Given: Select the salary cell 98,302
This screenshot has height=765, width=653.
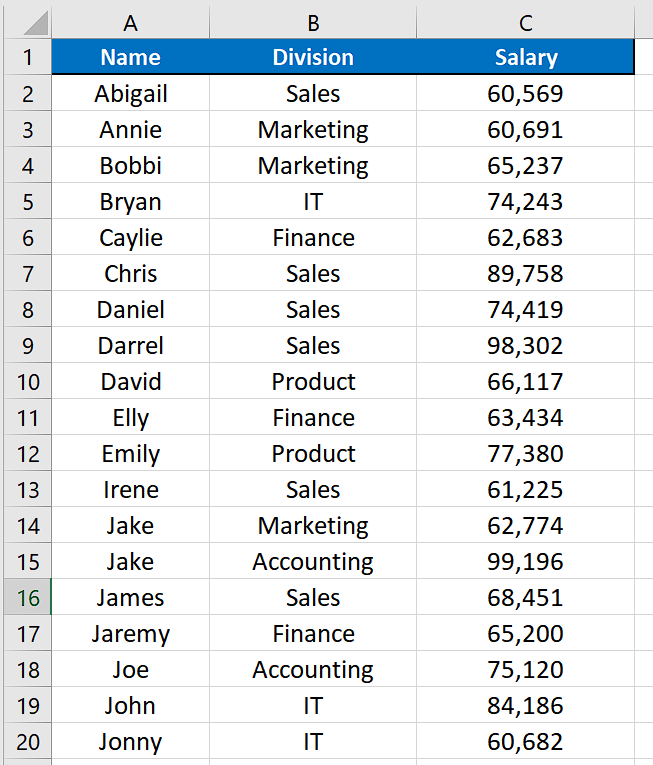Looking at the screenshot, I should tap(526, 345).
